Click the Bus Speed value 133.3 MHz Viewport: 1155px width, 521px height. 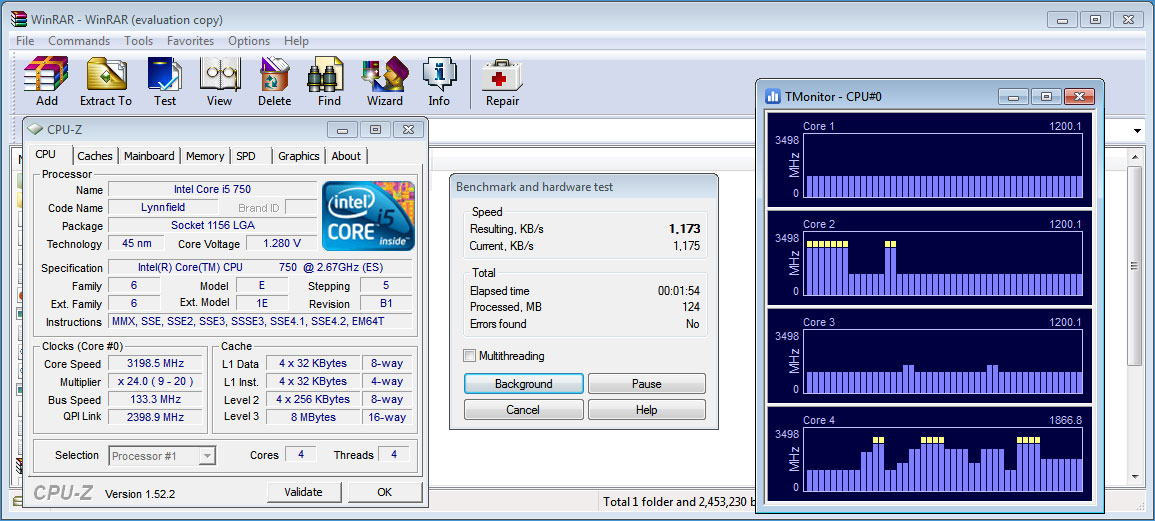pyautogui.click(x=155, y=399)
